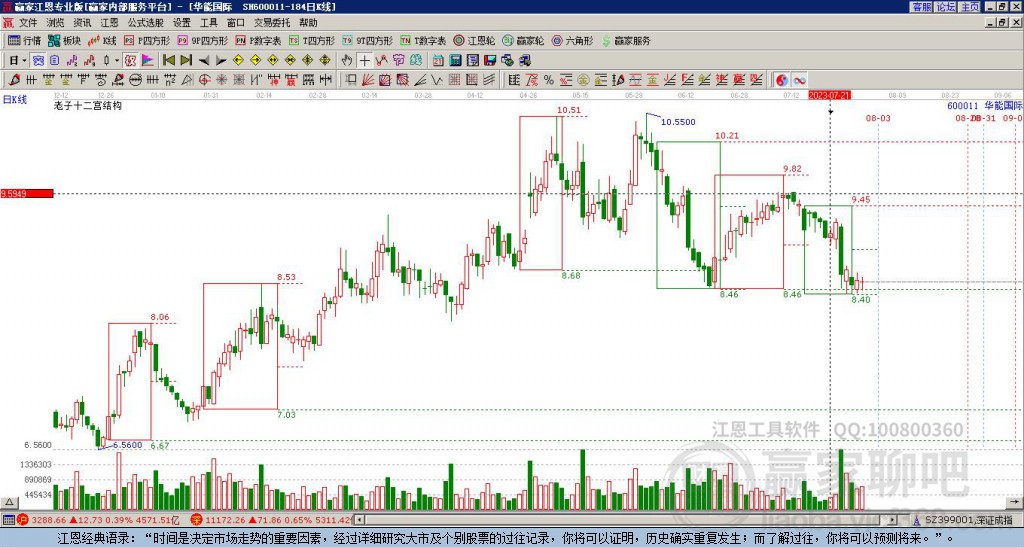Click the horizontal scrollbar right arrow
This screenshot has height=548, width=1024.
(x=893, y=520)
